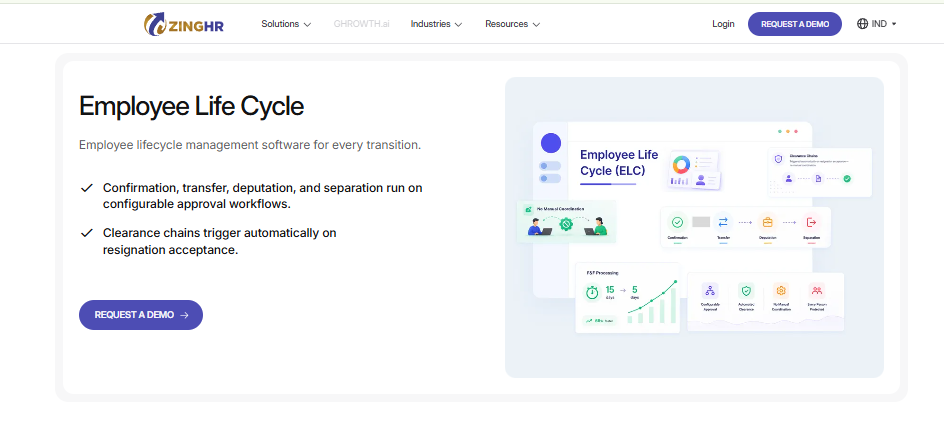Open the Resources dropdown
This screenshot has width=944, height=446.
pyautogui.click(x=512, y=24)
